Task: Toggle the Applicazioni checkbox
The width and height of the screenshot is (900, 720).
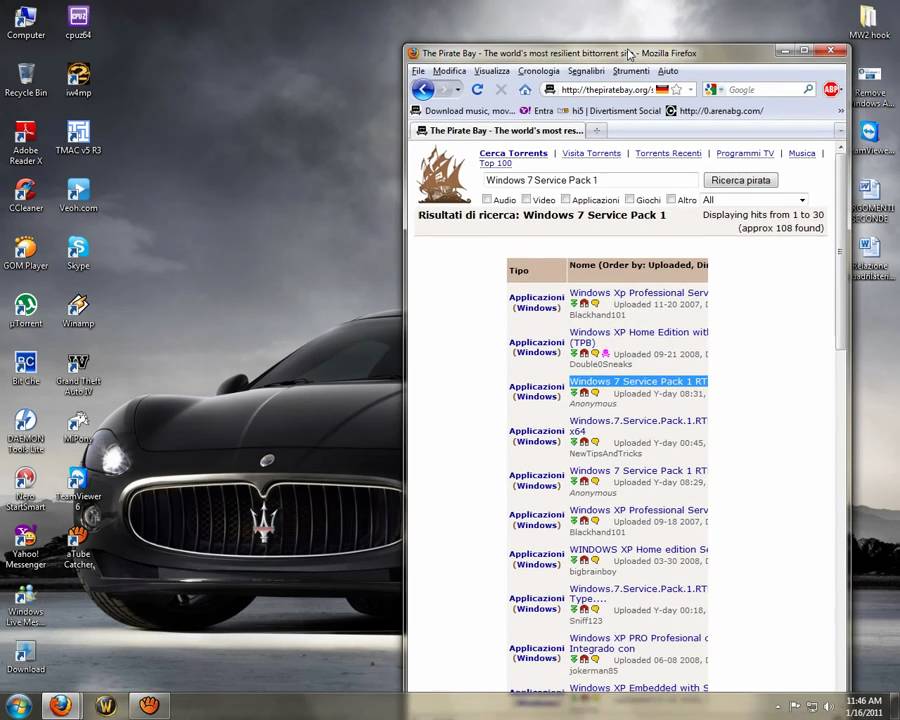Action: click(566, 199)
